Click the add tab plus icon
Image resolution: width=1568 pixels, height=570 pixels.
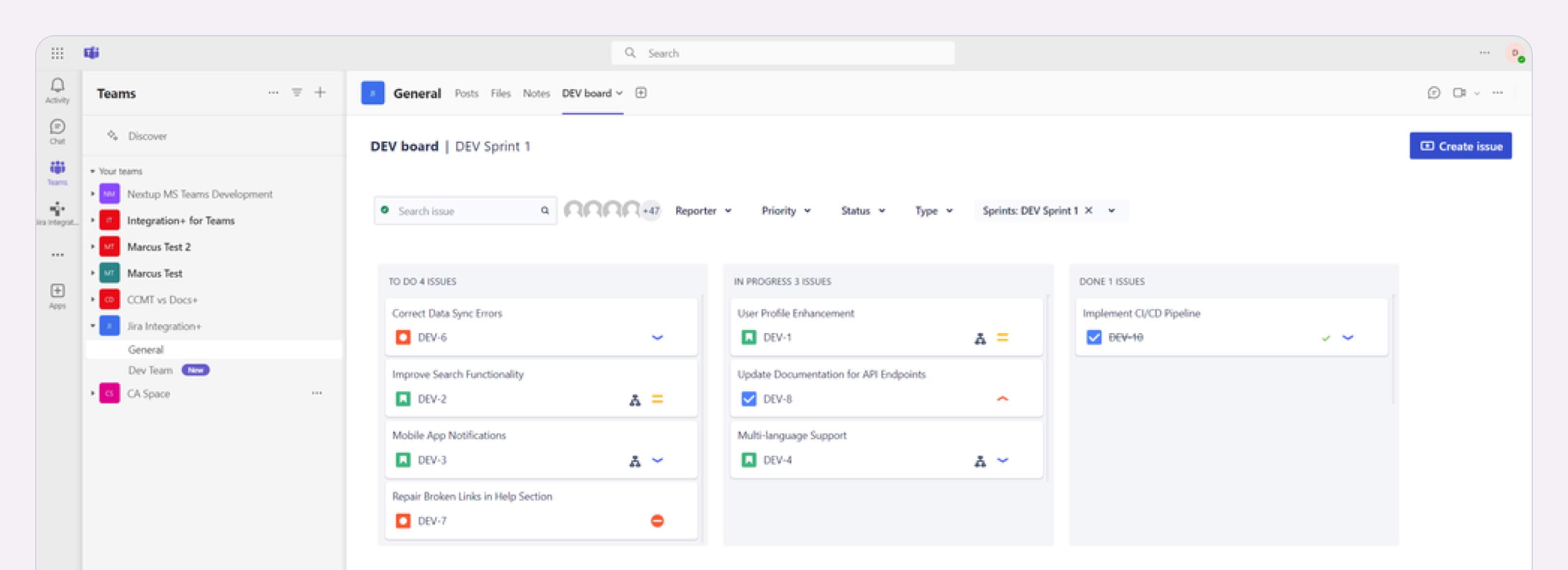pyautogui.click(x=640, y=93)
